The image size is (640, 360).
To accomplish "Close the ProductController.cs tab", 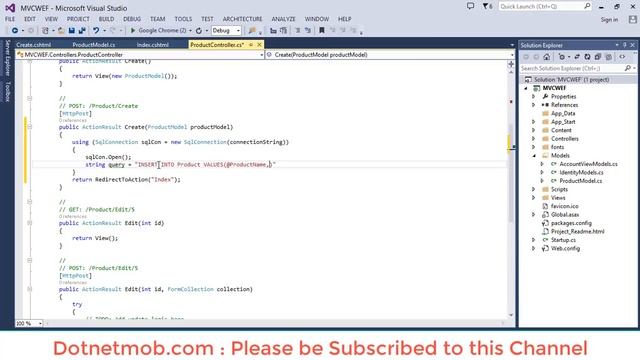I will coord(259,44).
